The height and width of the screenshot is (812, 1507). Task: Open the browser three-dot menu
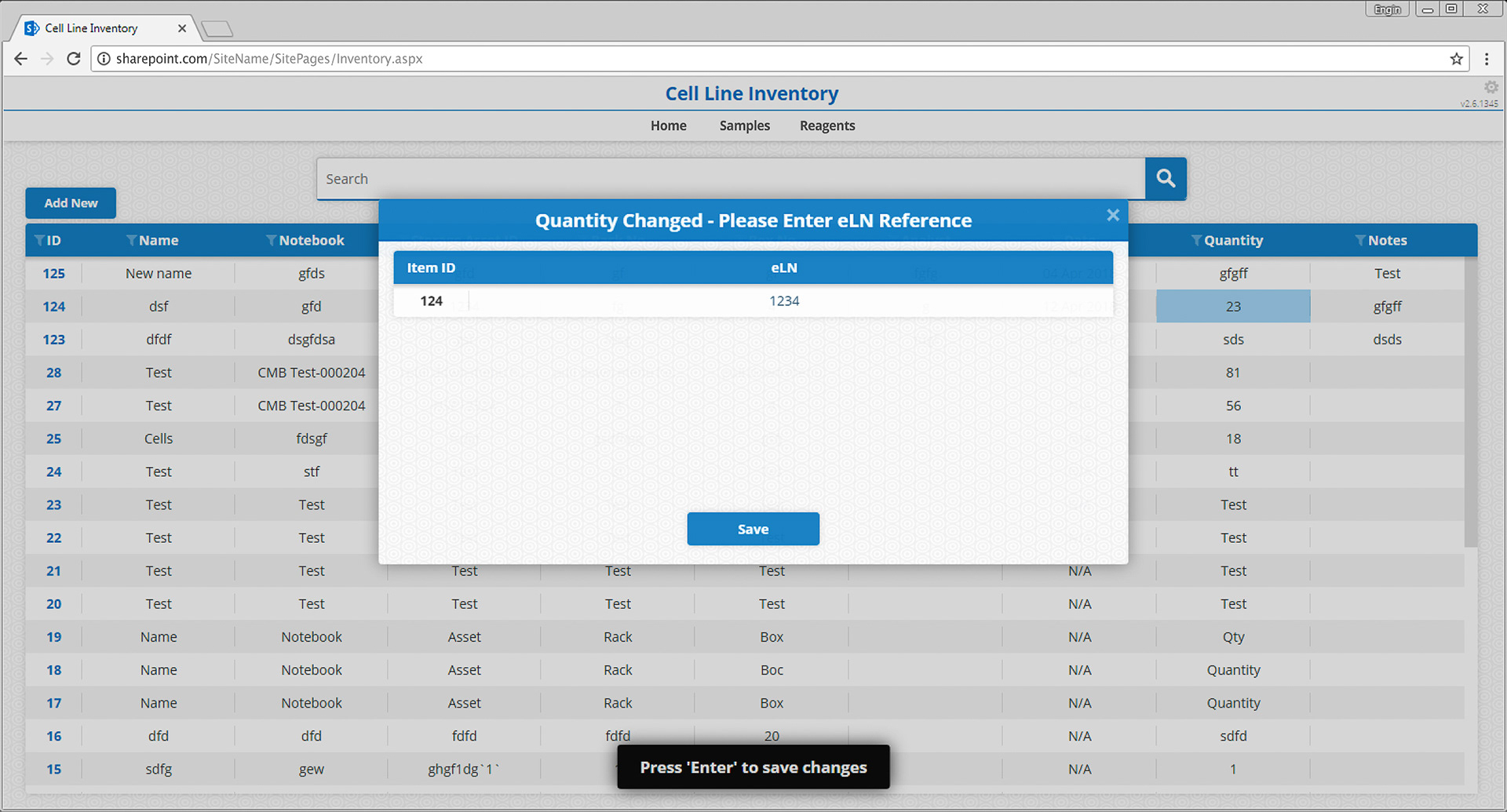point(1487,59)
